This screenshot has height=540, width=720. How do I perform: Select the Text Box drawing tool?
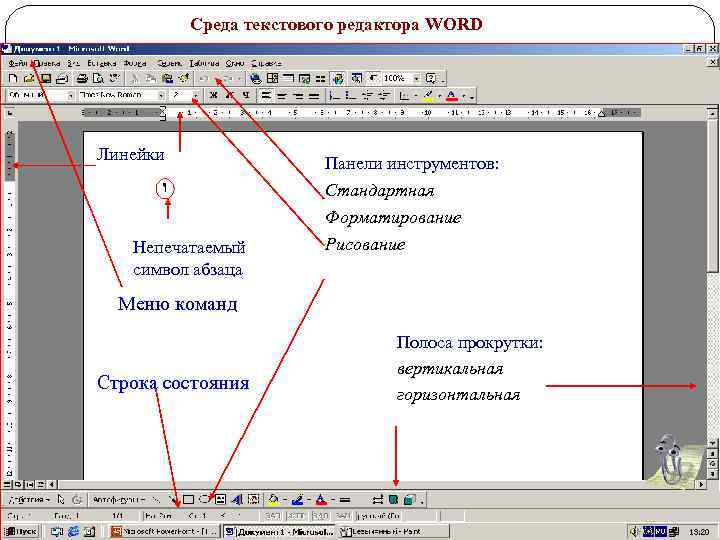[x=220, y=499]
